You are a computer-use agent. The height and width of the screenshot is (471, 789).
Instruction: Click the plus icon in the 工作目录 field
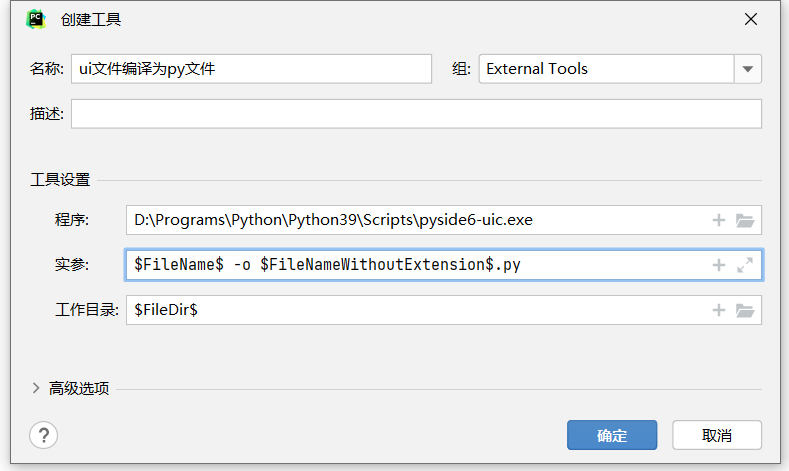[718, 310]
